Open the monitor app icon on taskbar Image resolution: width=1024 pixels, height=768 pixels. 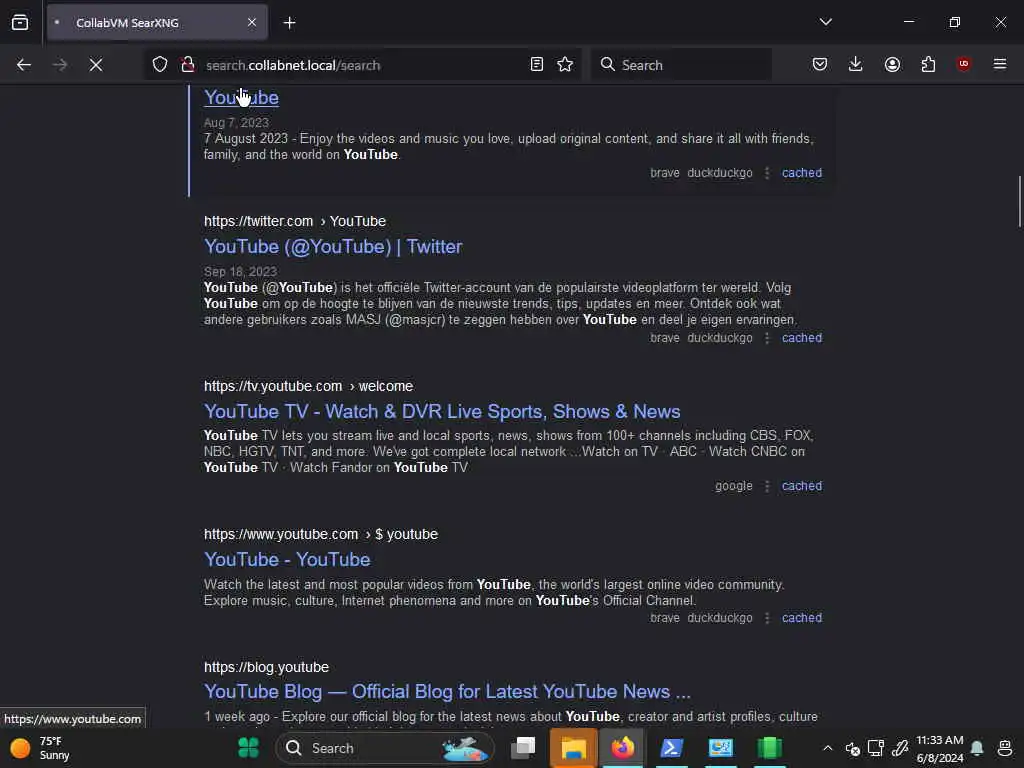(x=721, y=748)
